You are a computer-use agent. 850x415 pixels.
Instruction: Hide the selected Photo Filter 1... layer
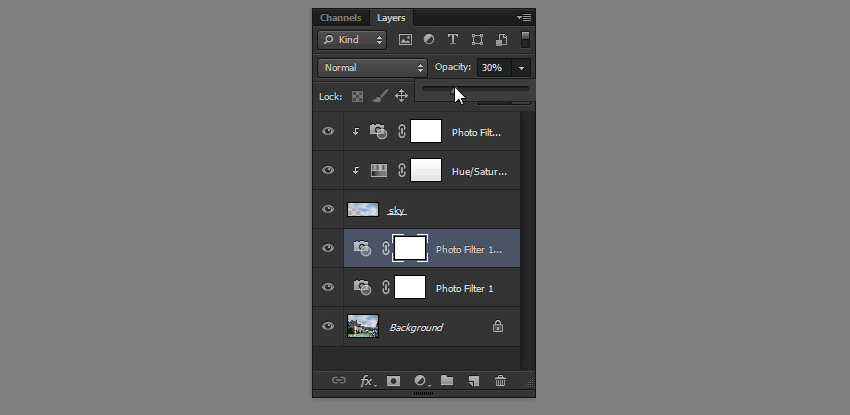click(x=328, y=248)
